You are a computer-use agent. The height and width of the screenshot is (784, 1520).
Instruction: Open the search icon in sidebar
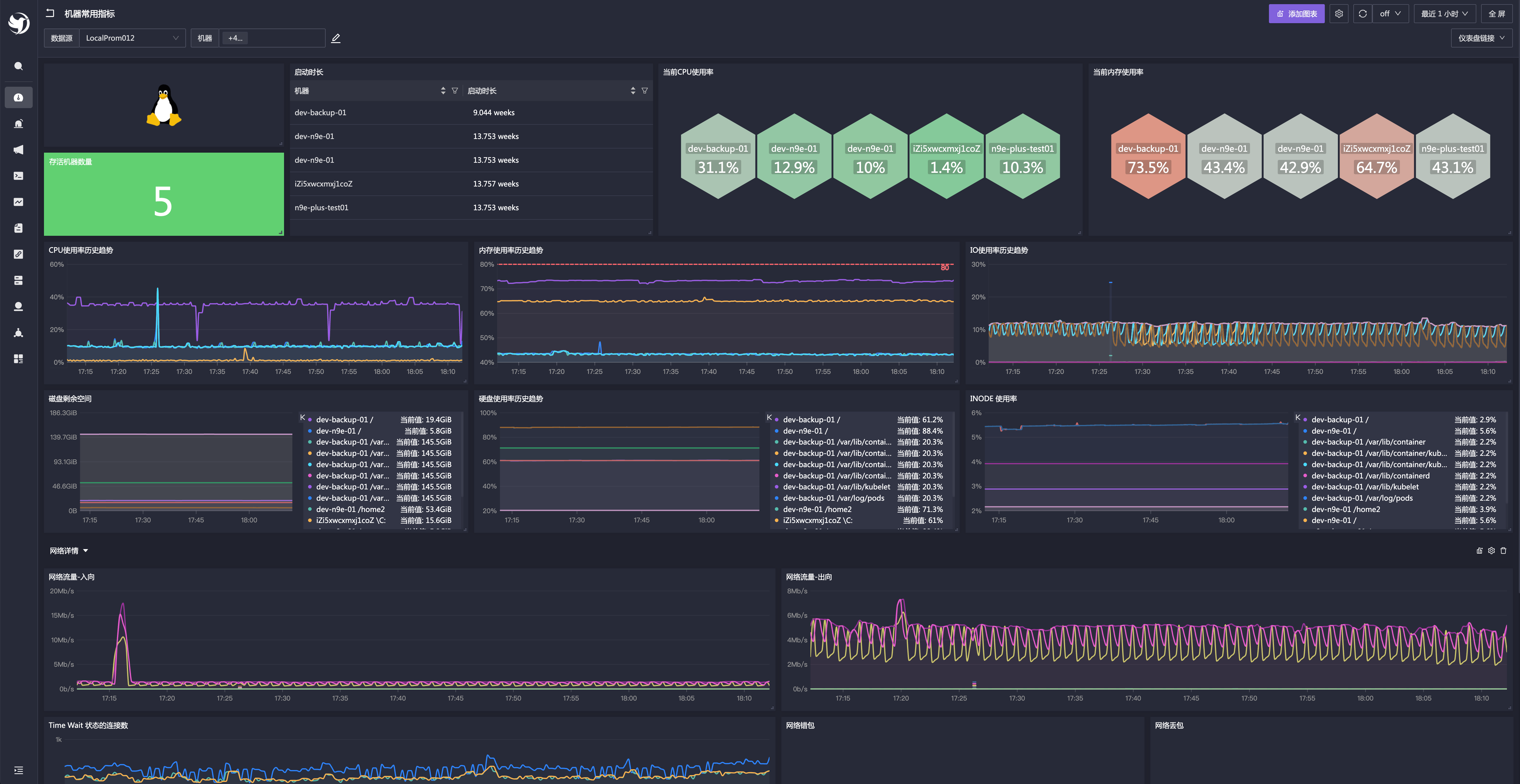click(x=18, y=66)
